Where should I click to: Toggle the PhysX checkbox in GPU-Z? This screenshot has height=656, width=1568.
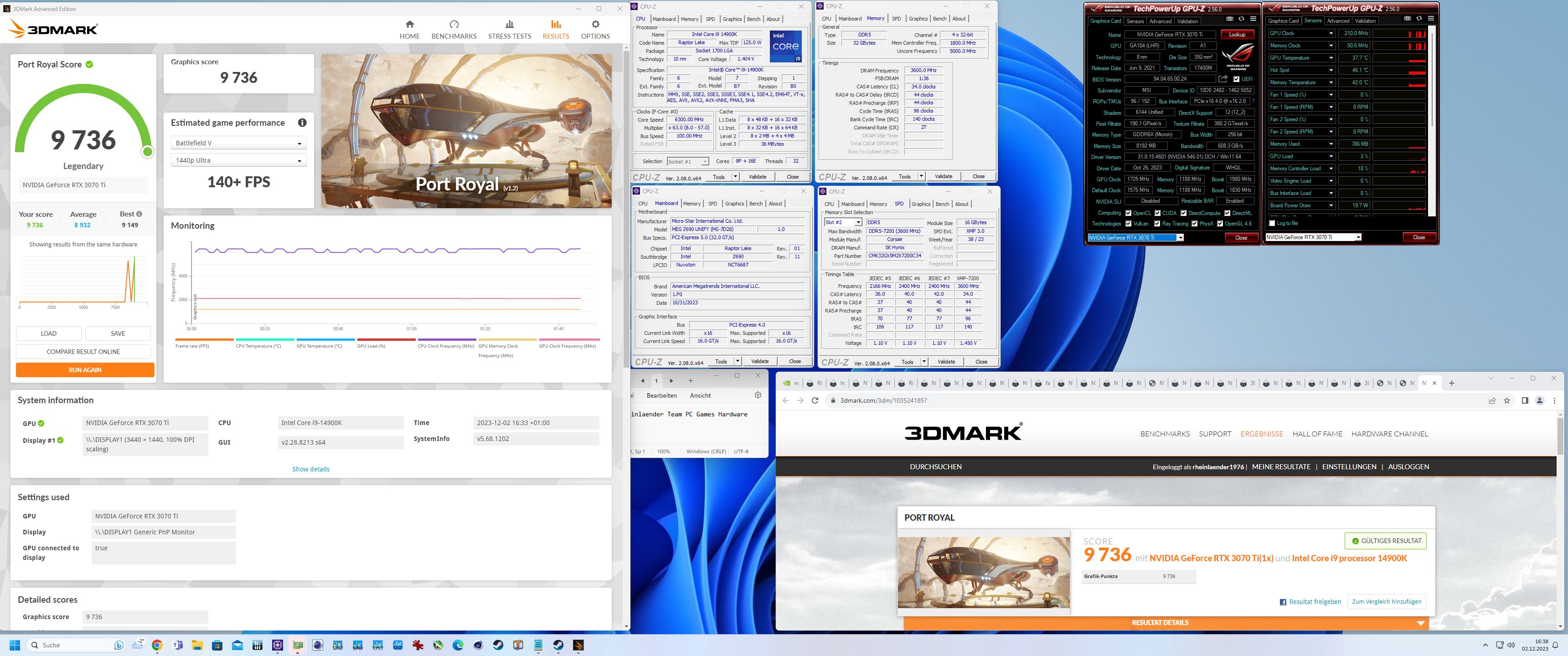1194,223
